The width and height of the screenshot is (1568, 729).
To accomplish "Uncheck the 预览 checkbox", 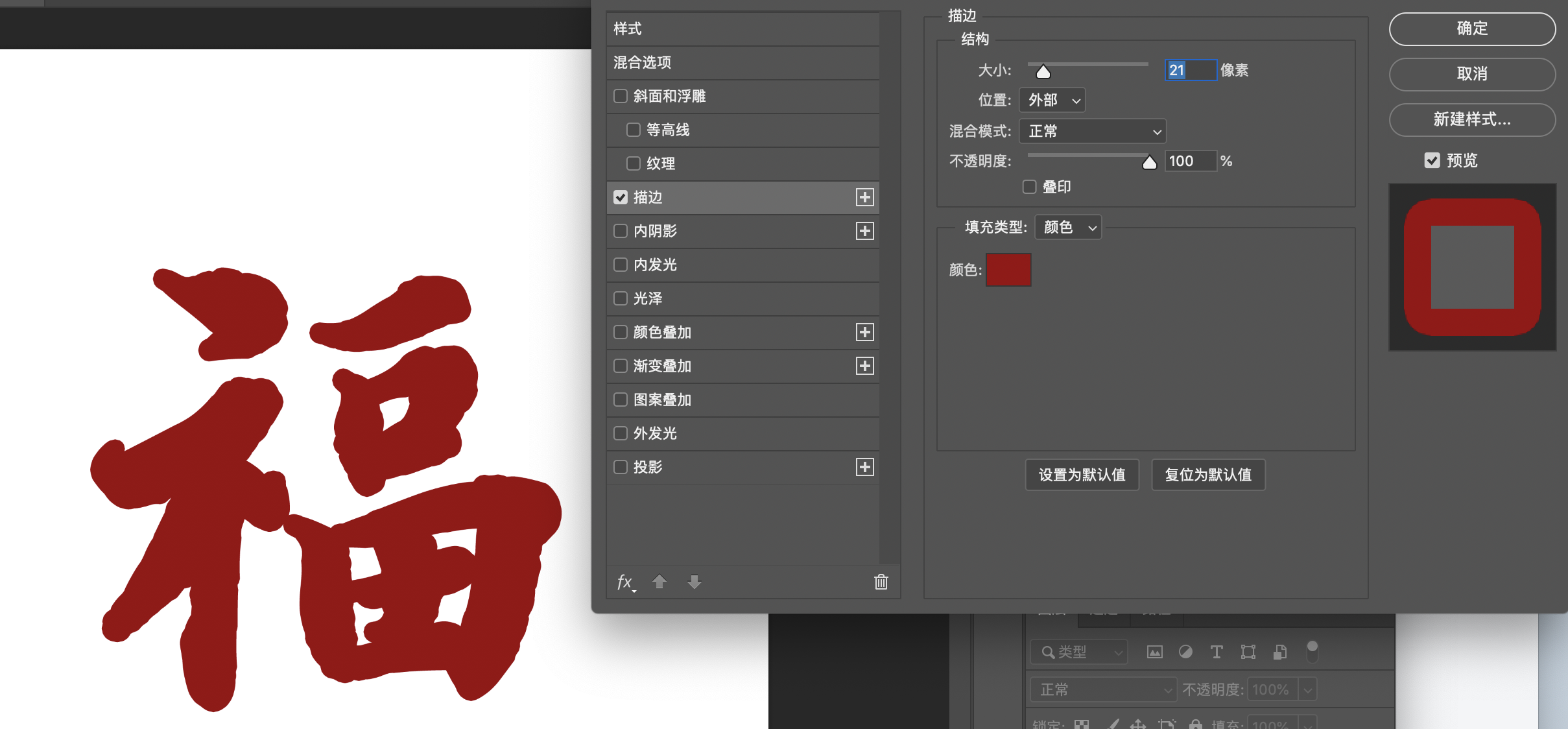I will (x=1432, y=160).
